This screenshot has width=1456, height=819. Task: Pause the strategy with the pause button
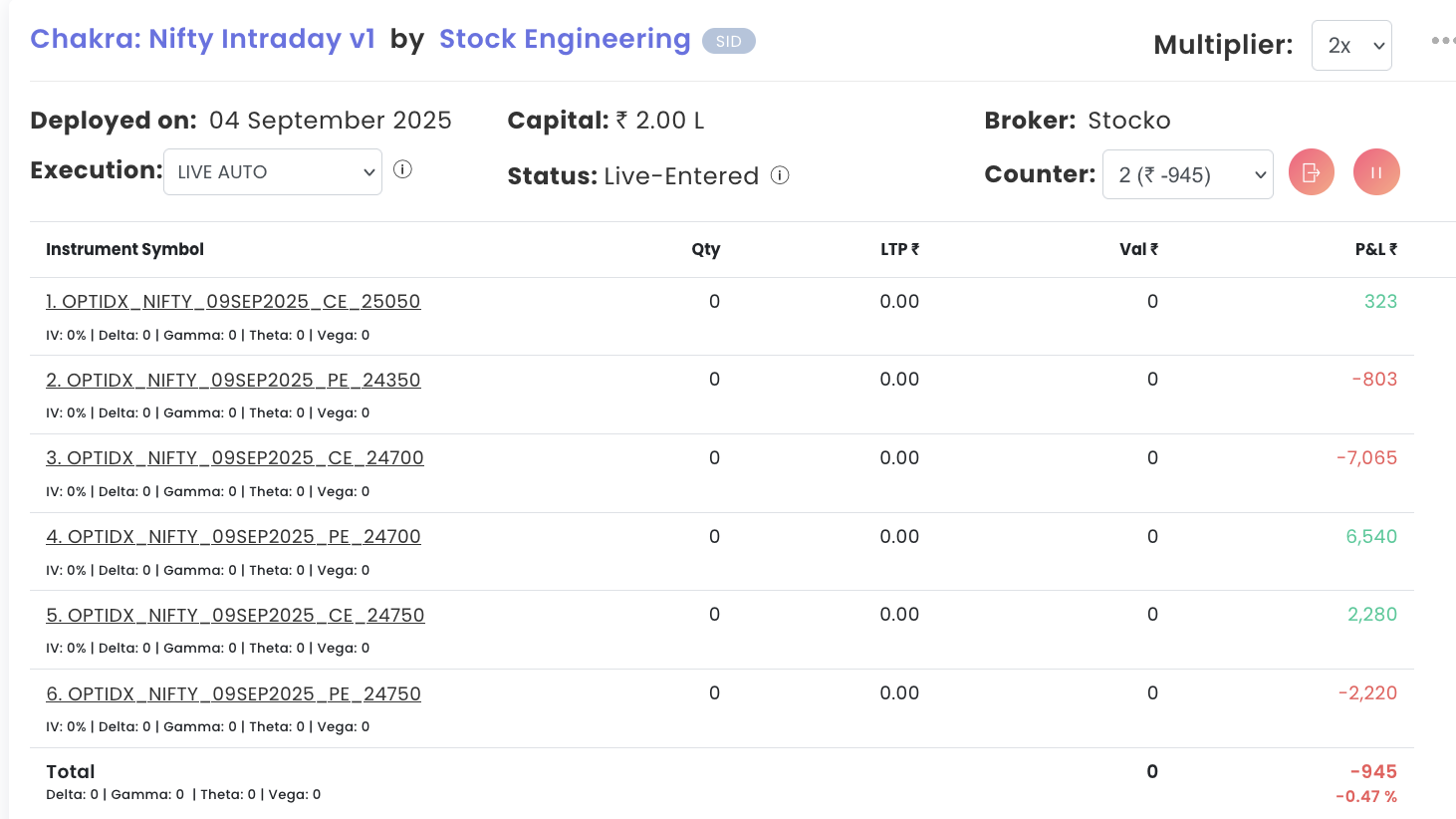[1376, 172]
